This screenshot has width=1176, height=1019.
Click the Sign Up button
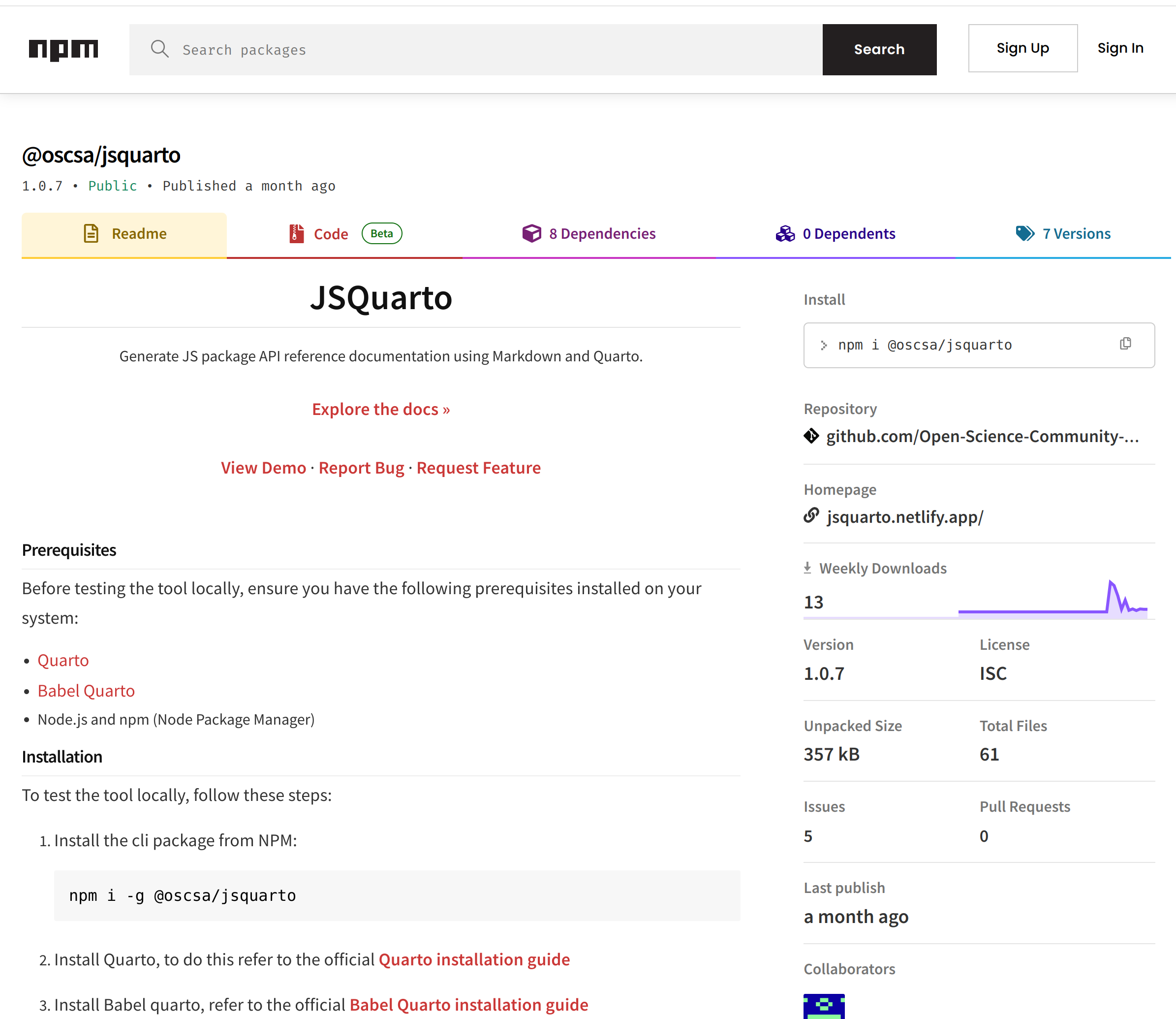pos(1022,48)
